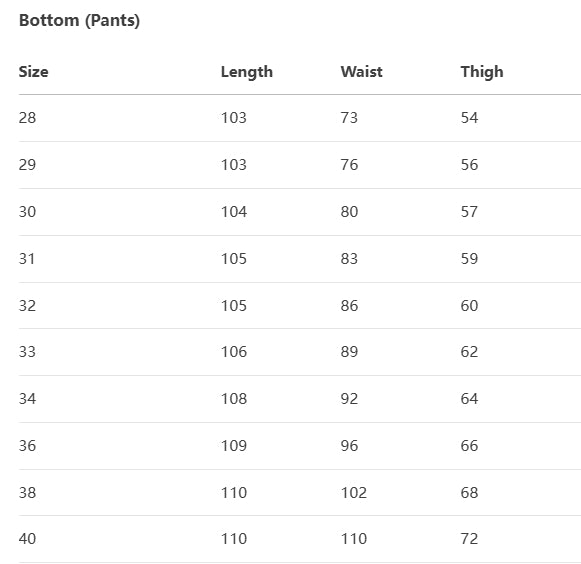Click size 32 row label
The width and height of the screenshot is (581, 564).
pyautogui.click(x=27, y=306)
